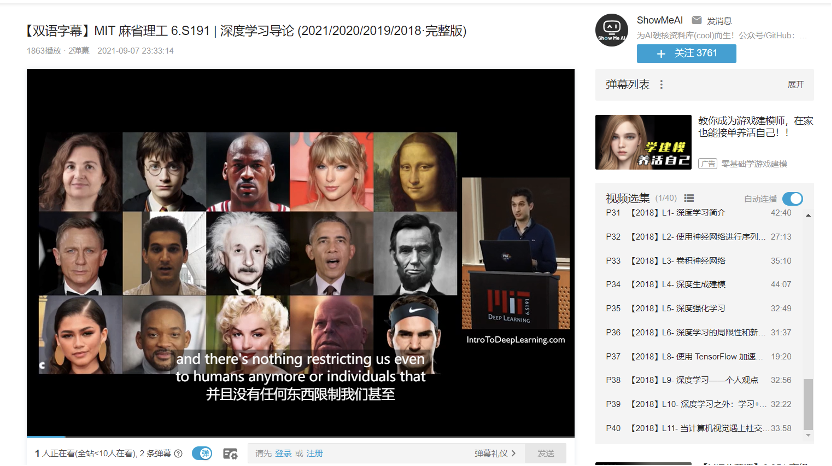Screen dimensions: 832x466
Task: Select episode P38 L9 个人观点
Action: point(699,380)
